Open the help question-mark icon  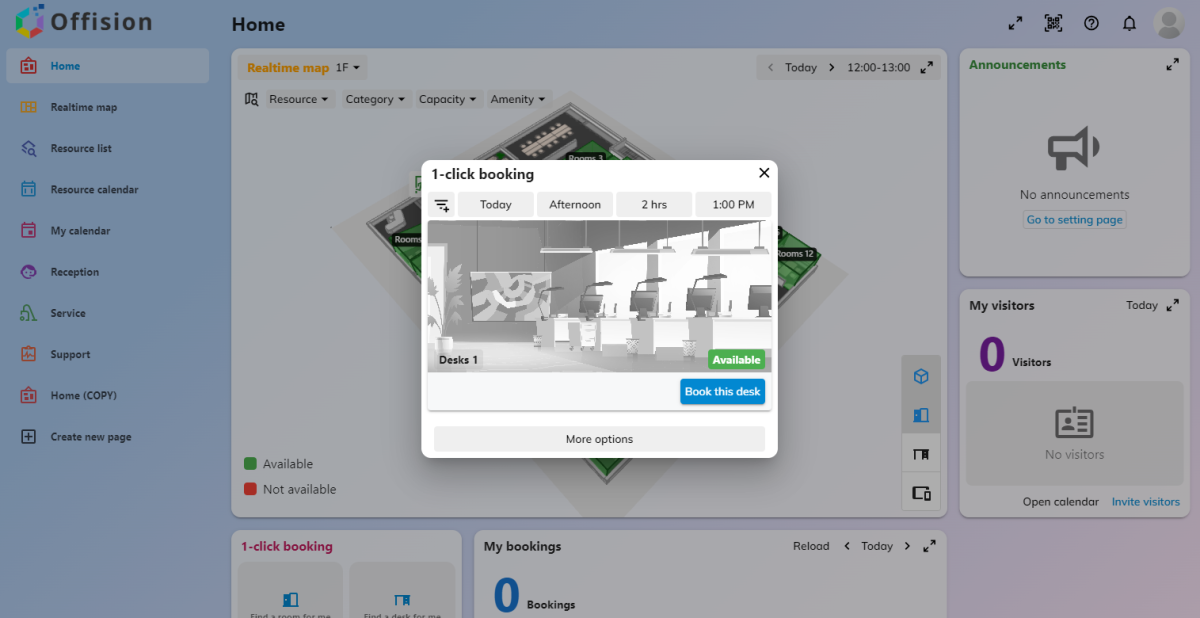(1091, 23)
